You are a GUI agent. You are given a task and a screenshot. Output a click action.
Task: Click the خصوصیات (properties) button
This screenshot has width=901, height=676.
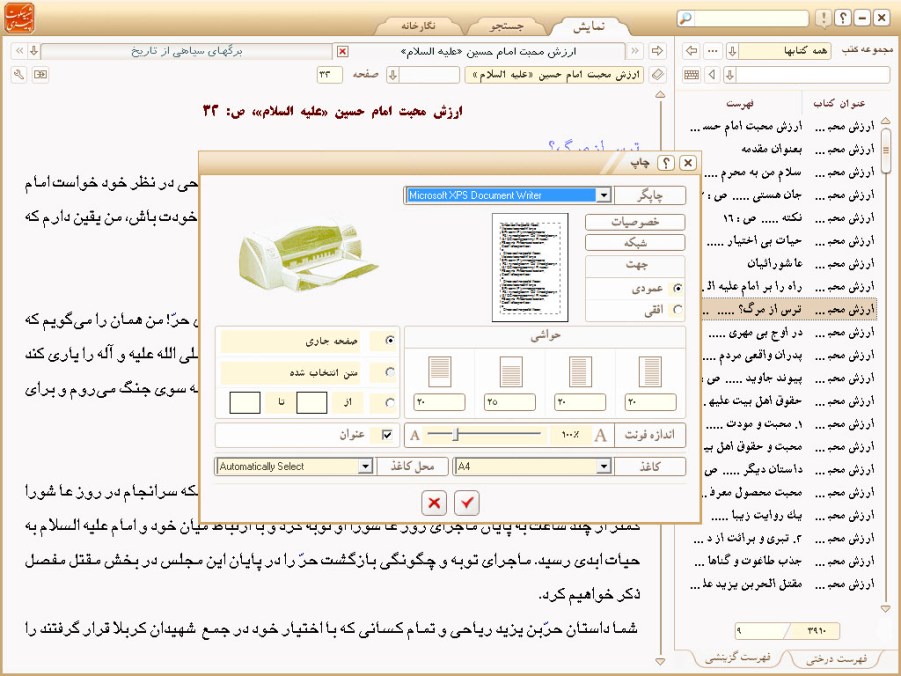[x=635, y=222]
